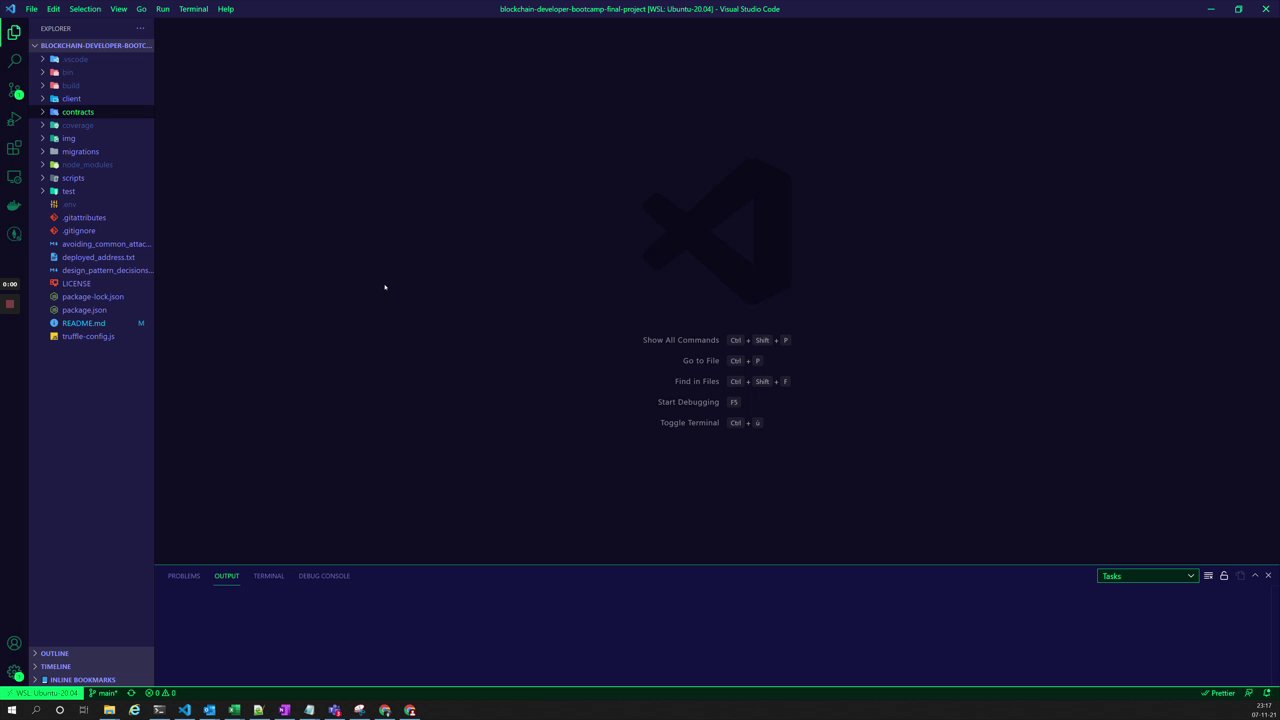Open the .gitignore file
The width and height of the screenshot is (1280, 720).
(91, 231)
